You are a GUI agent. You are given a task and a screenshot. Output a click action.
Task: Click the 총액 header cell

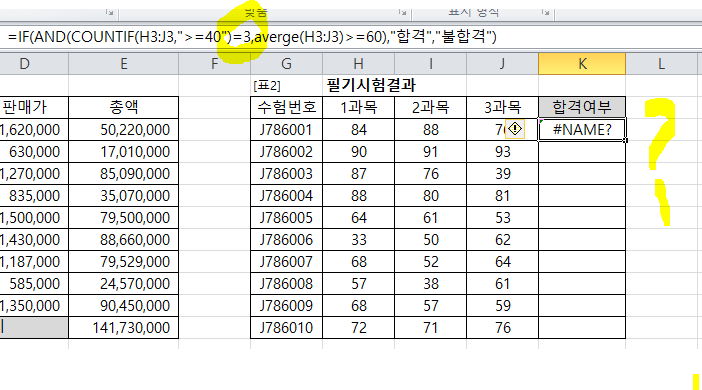pyautogui.click(x=124, y=107)
